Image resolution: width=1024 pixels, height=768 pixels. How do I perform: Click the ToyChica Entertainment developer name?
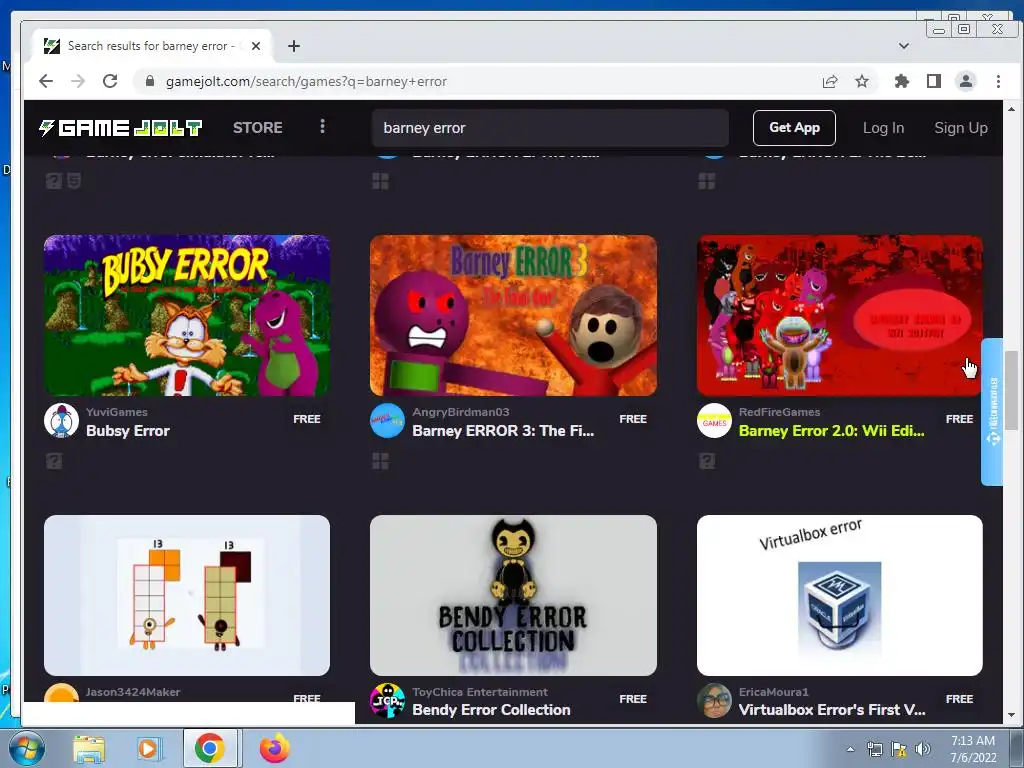[480, 692]
